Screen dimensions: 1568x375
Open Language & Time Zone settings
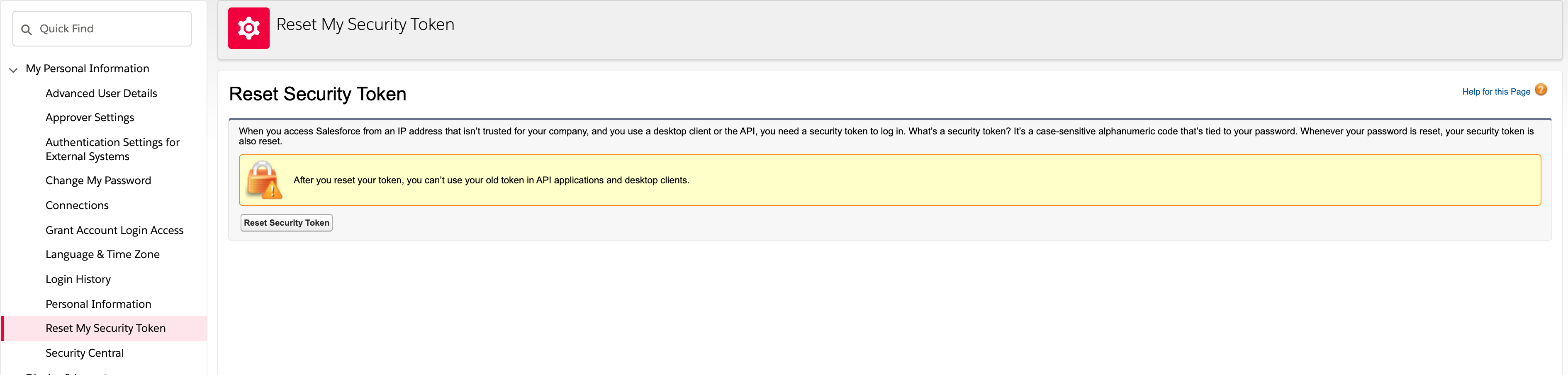102,254
